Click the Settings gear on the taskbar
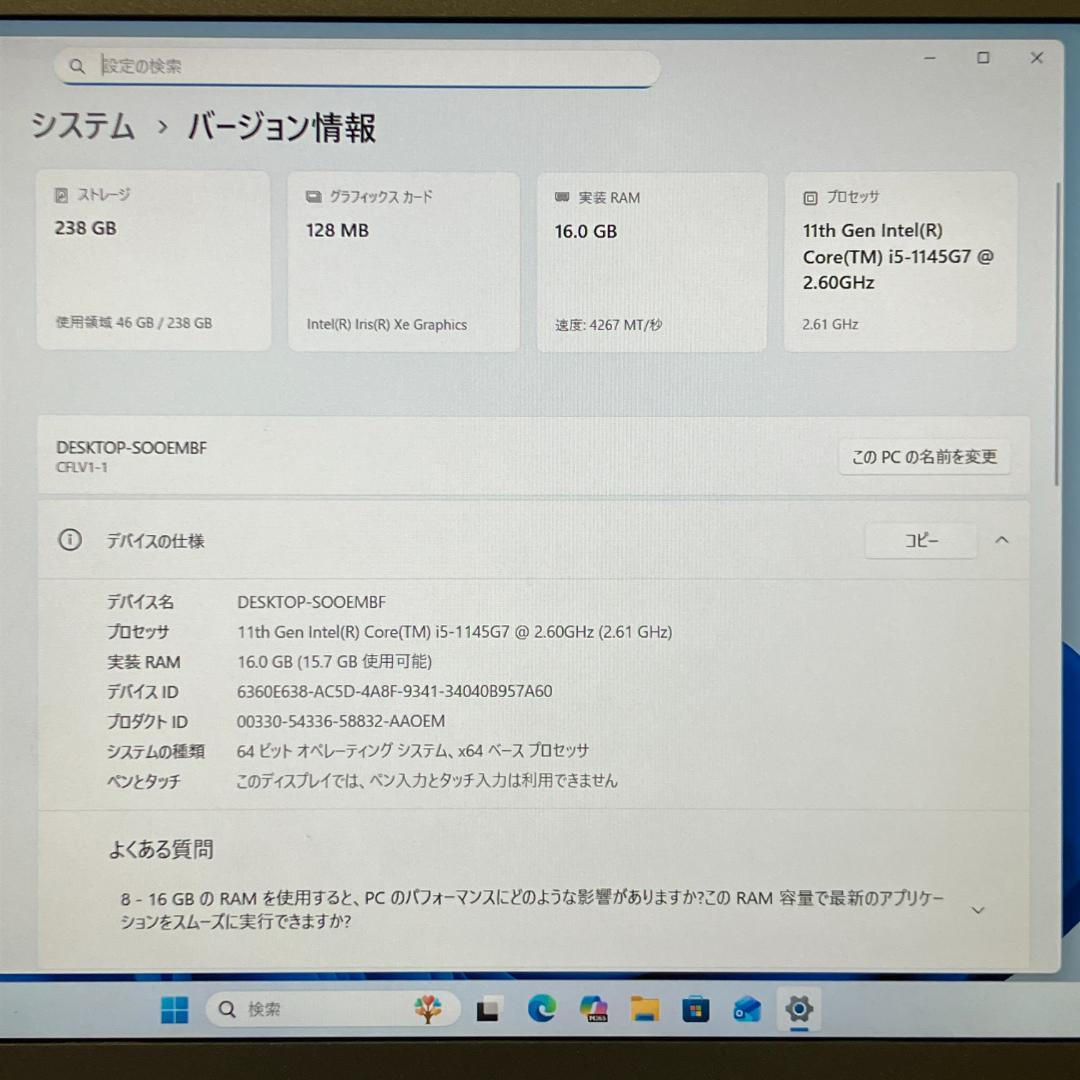 click(x=799, y=1010)
